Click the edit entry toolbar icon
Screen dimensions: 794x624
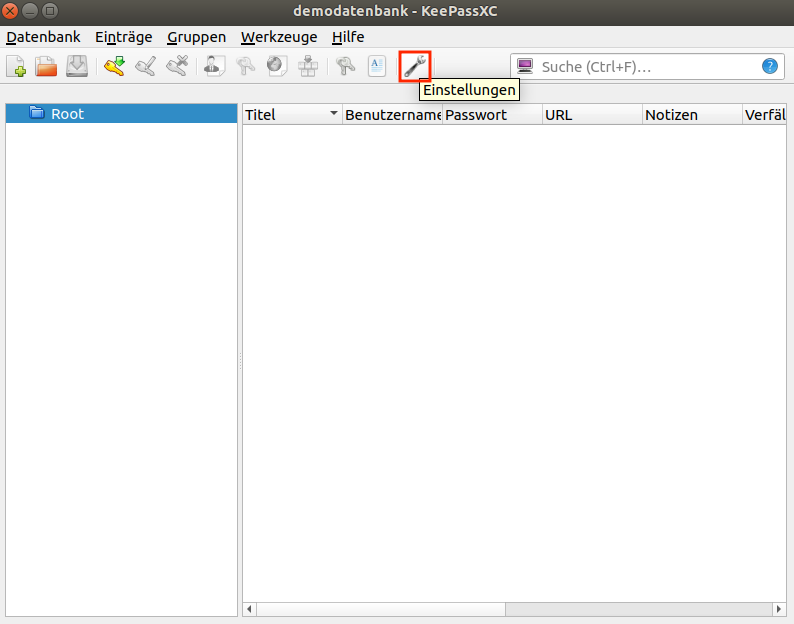pyautogui.click(x=146, y=67)
